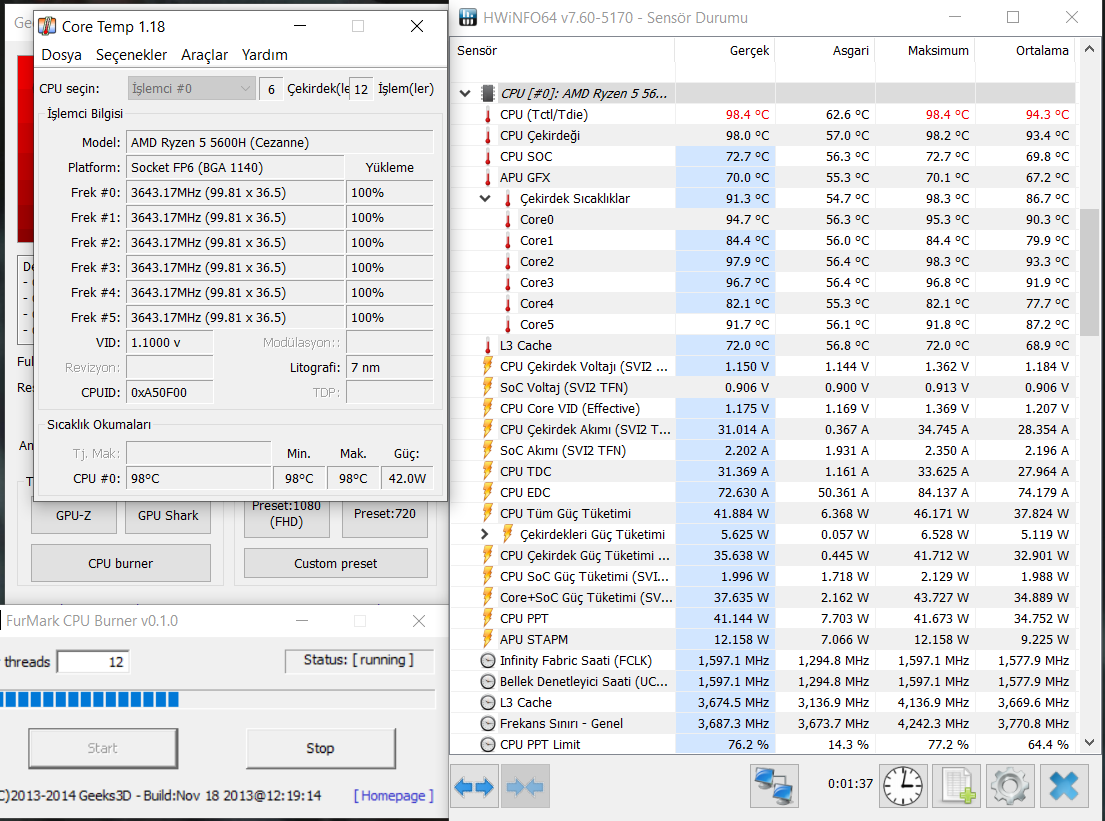Viewport: 1105px width, 821px height.
Task: Click the 98.4 °C current Tctl/Tdie value
Action: click(747, 114)
